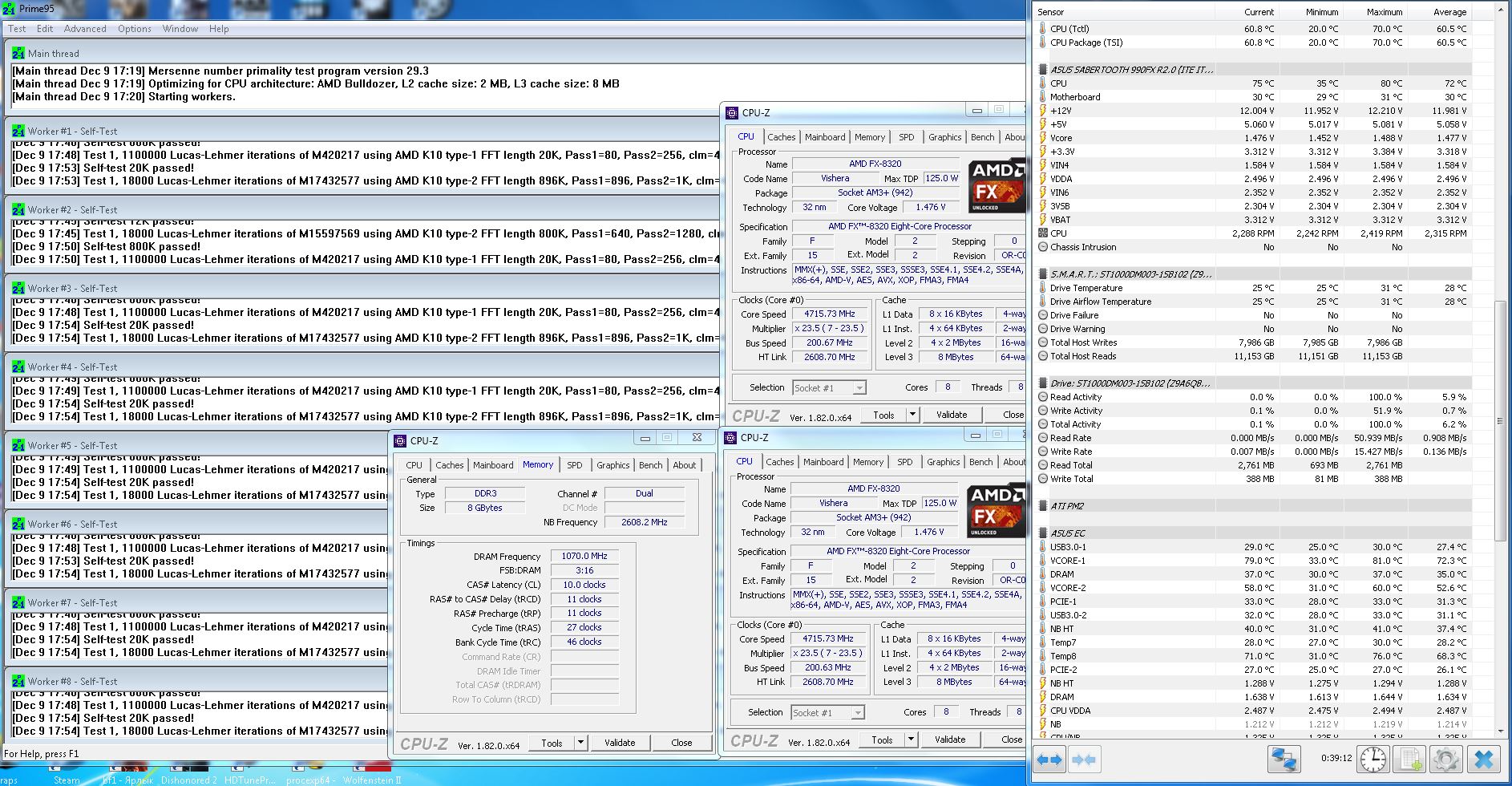Click the Maximum column header in HWiNFO
This screenshot has width=1512, height=786.
[1374, 12]
